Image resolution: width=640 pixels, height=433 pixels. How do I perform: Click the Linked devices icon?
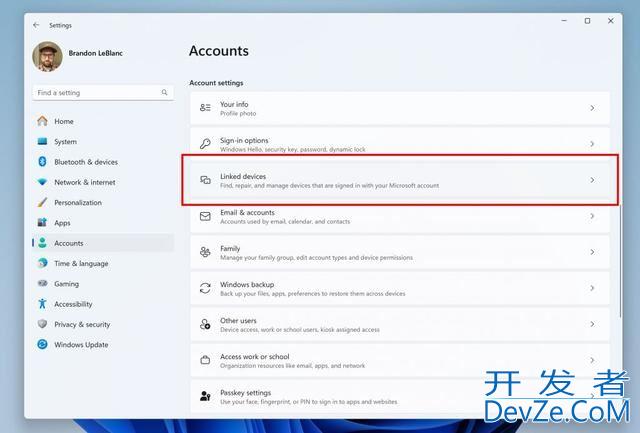coord(205,180)
